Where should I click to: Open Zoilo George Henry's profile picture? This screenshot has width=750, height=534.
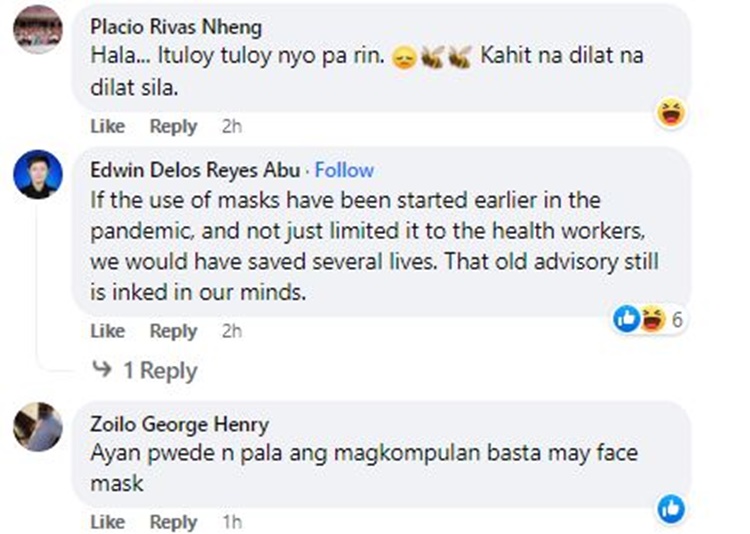pyautogui.click(x=38, y=427)
